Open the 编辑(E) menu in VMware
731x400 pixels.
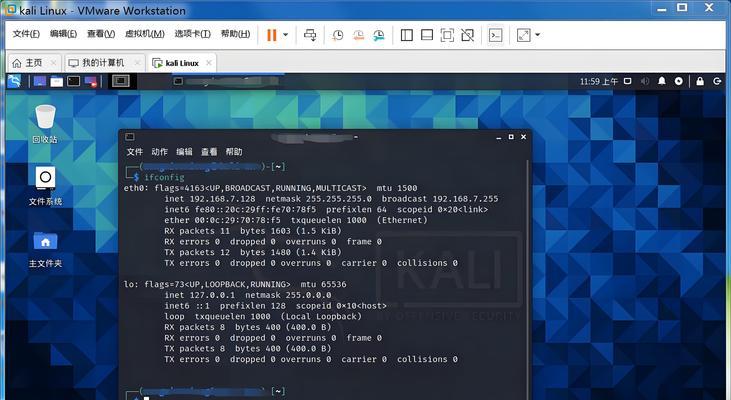pyautogui.click(x=63, y=34)
